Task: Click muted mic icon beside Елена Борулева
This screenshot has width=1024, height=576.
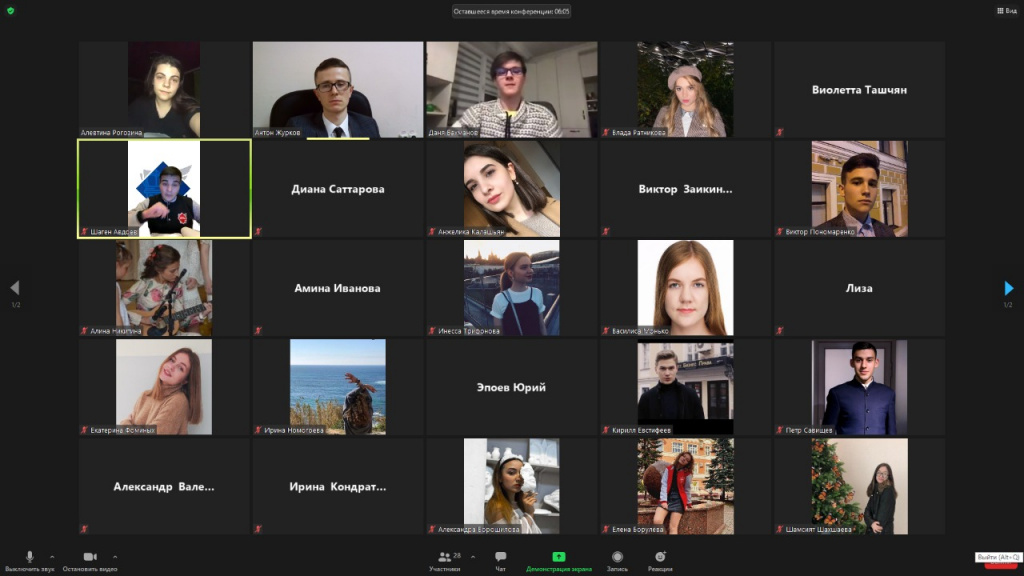Action: (x=605, y=529)
